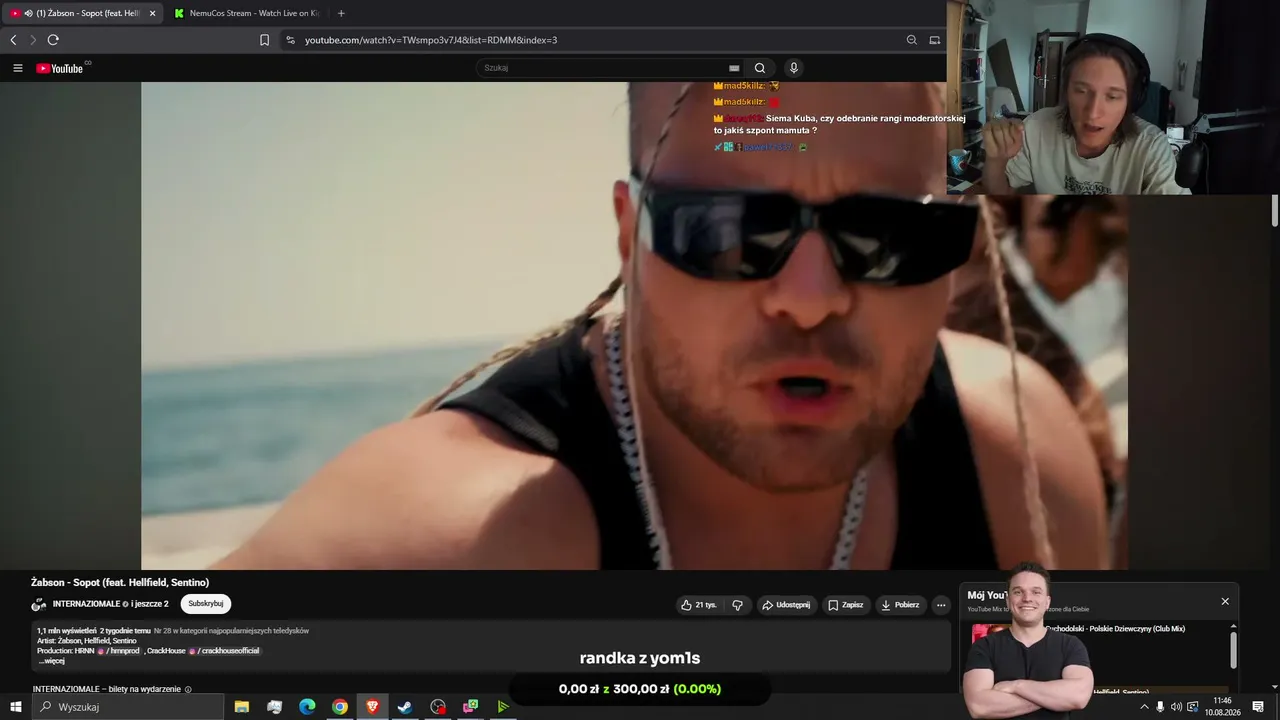Open Steam from the taskbar
1280x720 pixels.
point(405,707)
